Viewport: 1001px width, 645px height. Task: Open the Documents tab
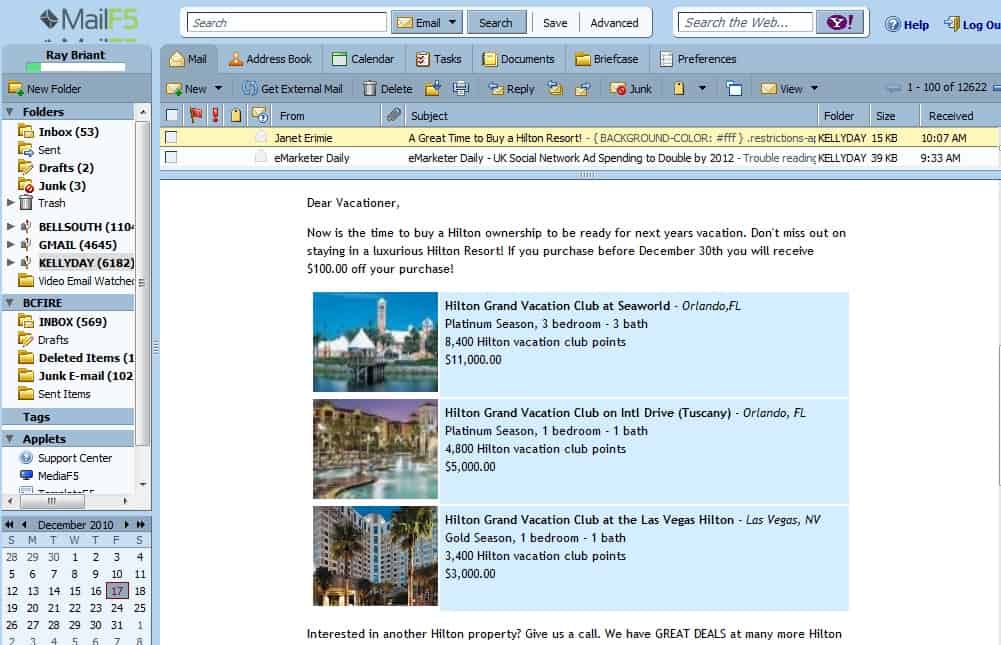pos(518,59)
